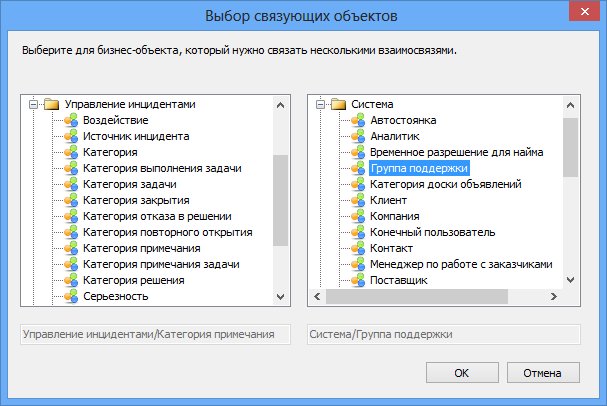Select Категория закрытия item
Viewport: 607px width, 406px height.
136,200
